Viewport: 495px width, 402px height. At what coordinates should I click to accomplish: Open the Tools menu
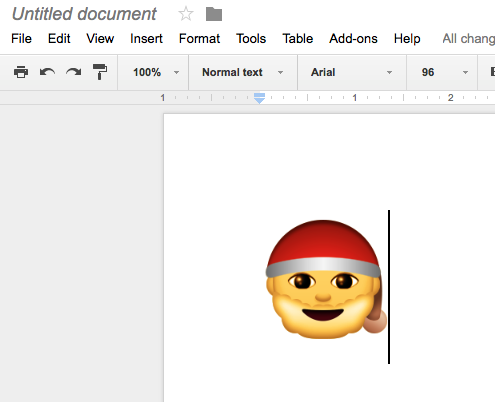point(251,39)
